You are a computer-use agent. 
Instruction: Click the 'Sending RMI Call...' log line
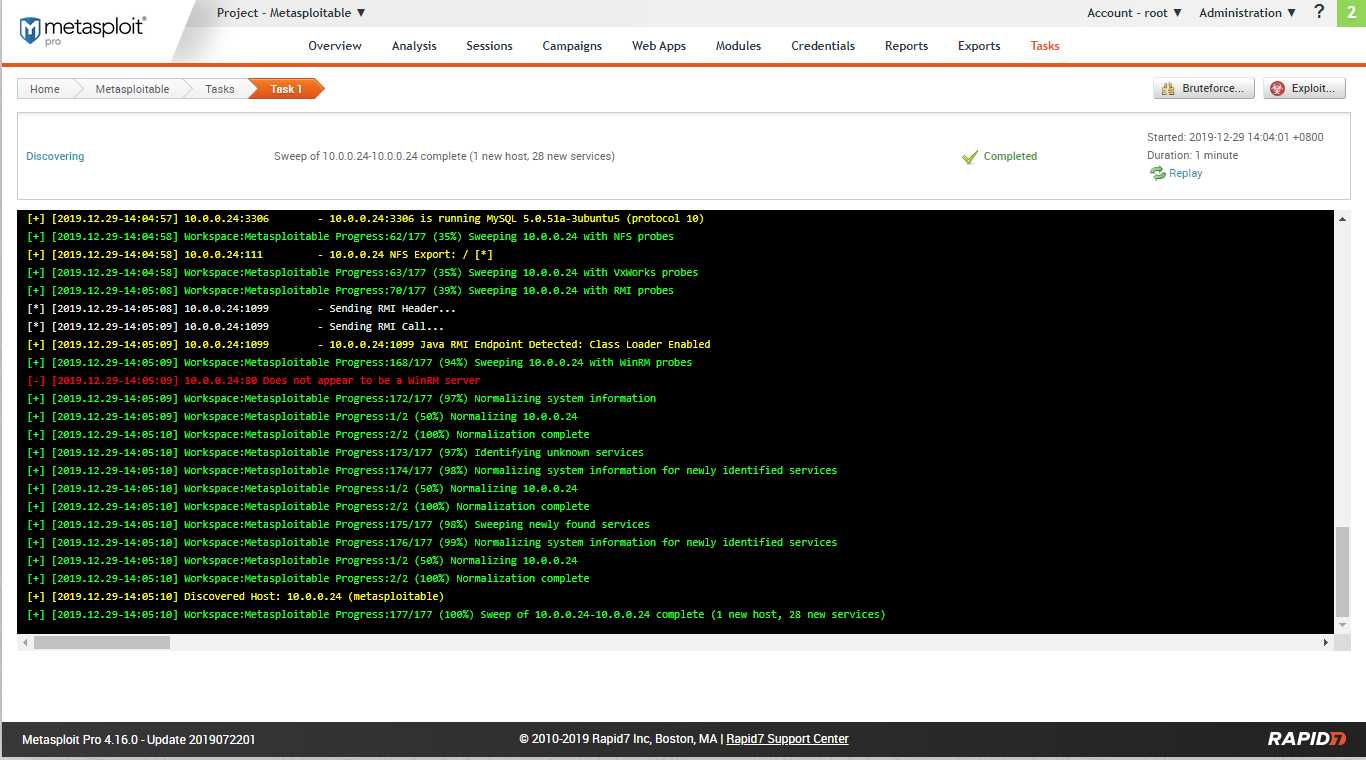point(236,327)
